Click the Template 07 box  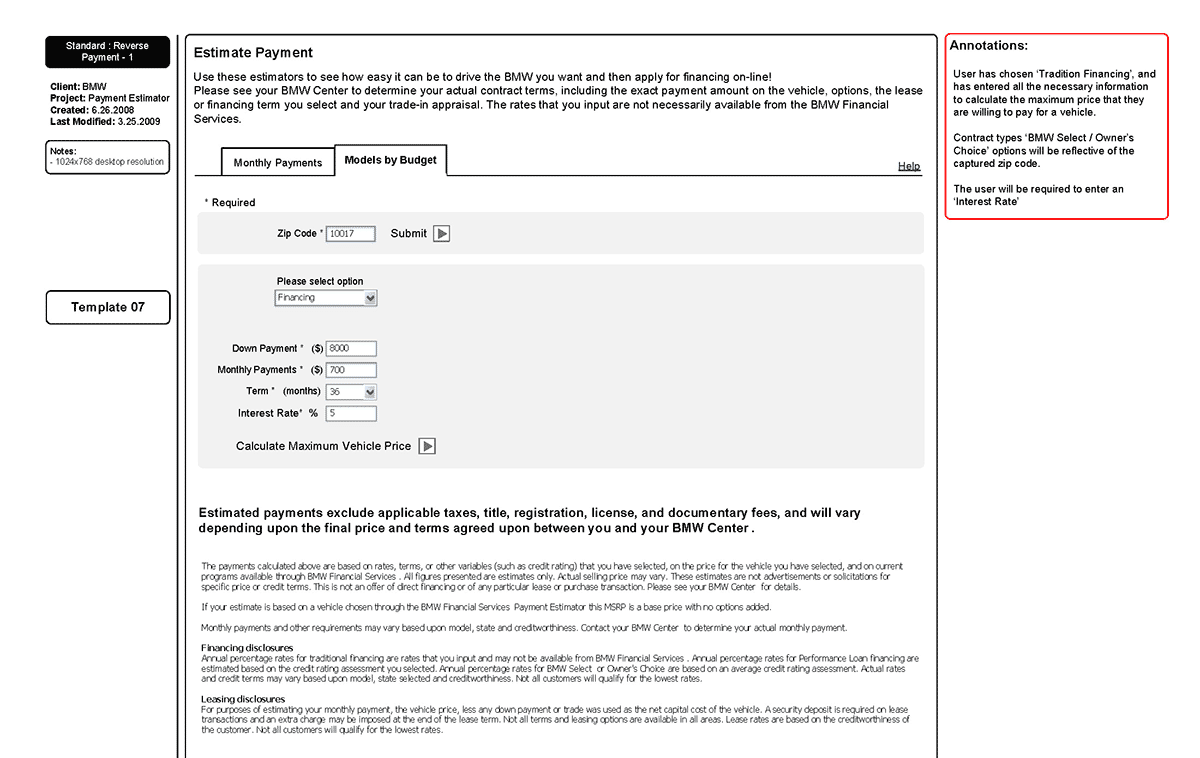[x=108, y=307]
